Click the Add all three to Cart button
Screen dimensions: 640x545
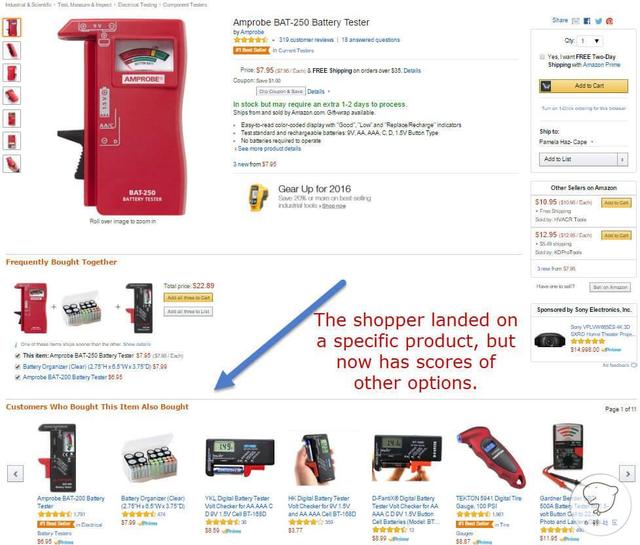click(x=188, y=298)
